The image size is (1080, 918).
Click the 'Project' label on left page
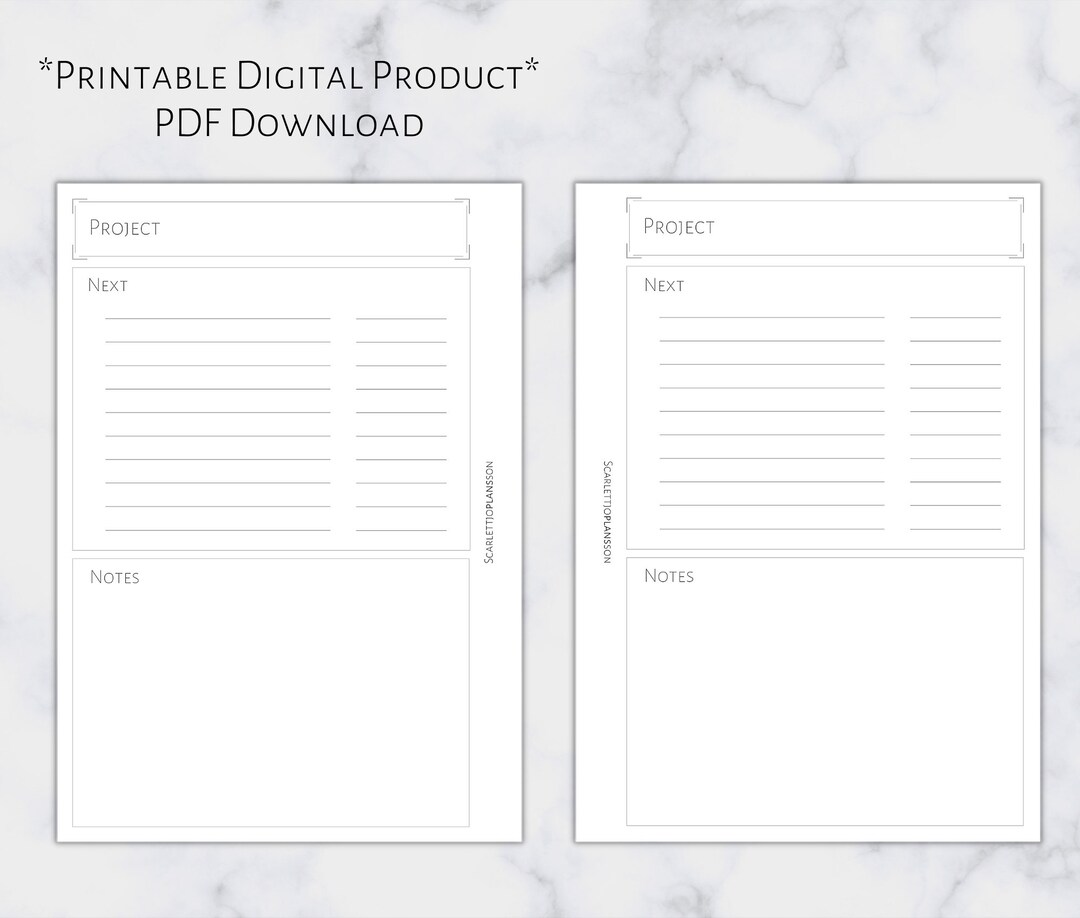pyautogui.click(x=125, y=228)
